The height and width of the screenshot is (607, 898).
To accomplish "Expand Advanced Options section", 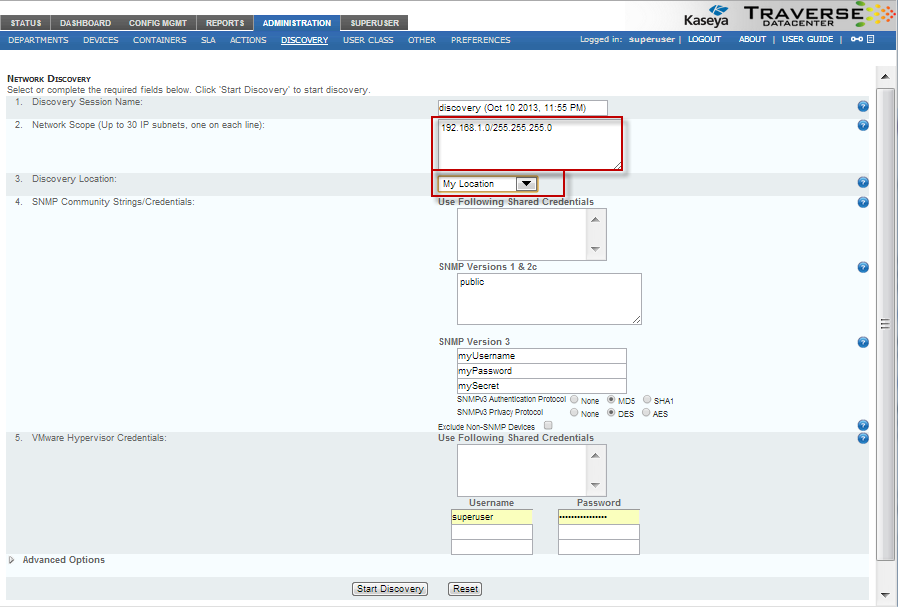I will 12,560.
